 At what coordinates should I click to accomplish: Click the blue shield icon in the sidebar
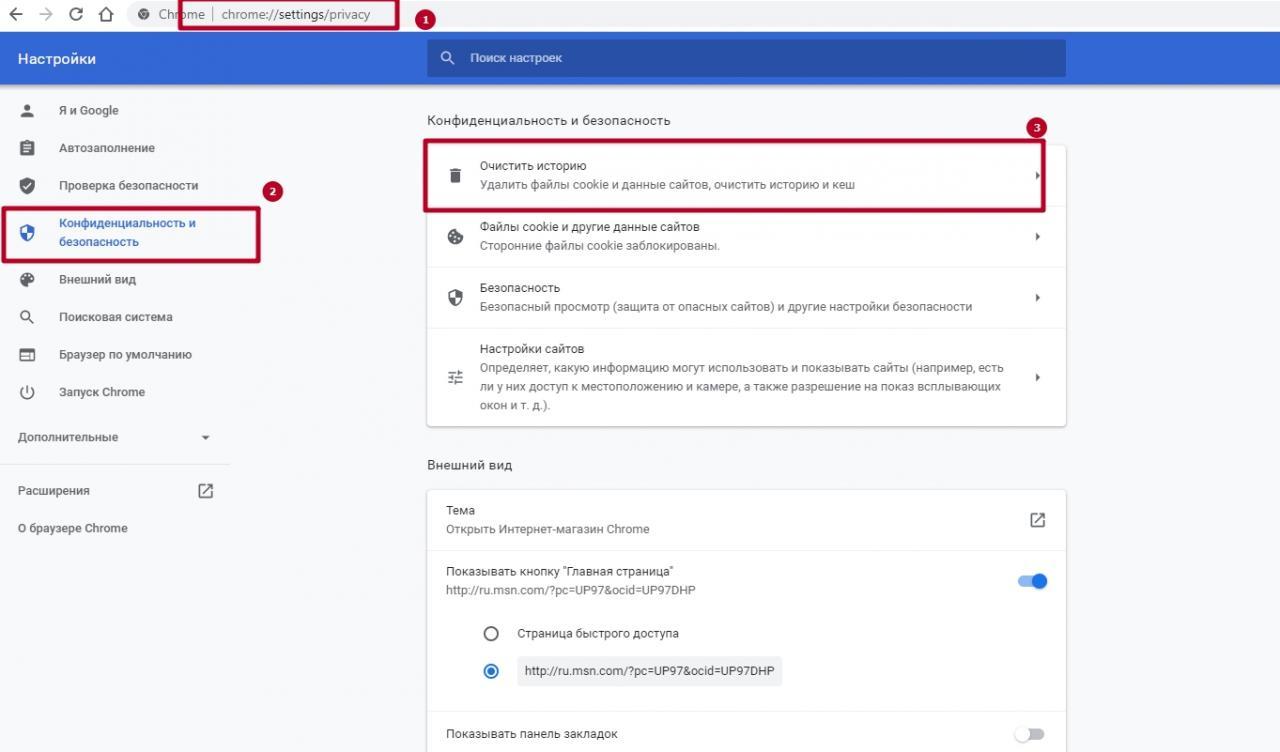point(27,232)
